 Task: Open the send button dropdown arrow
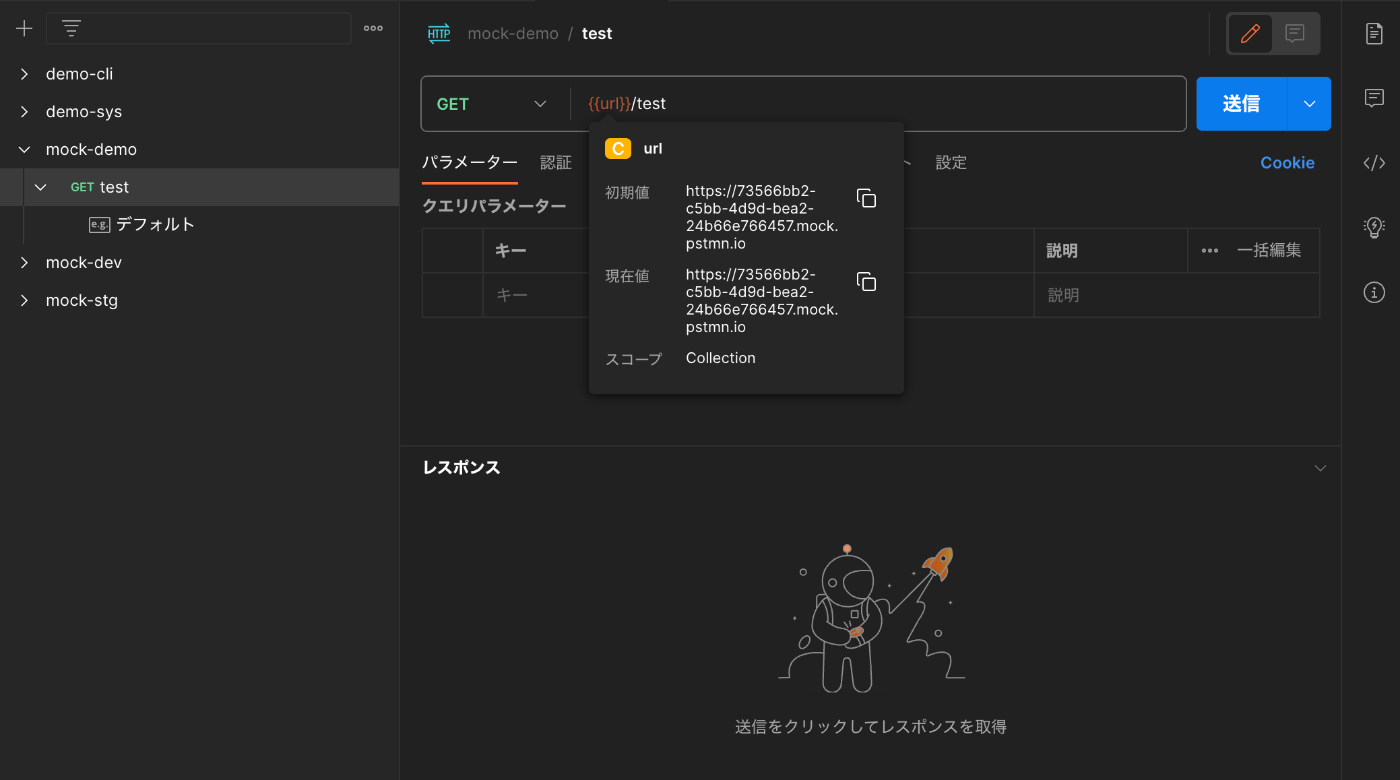pos(1309,104)
